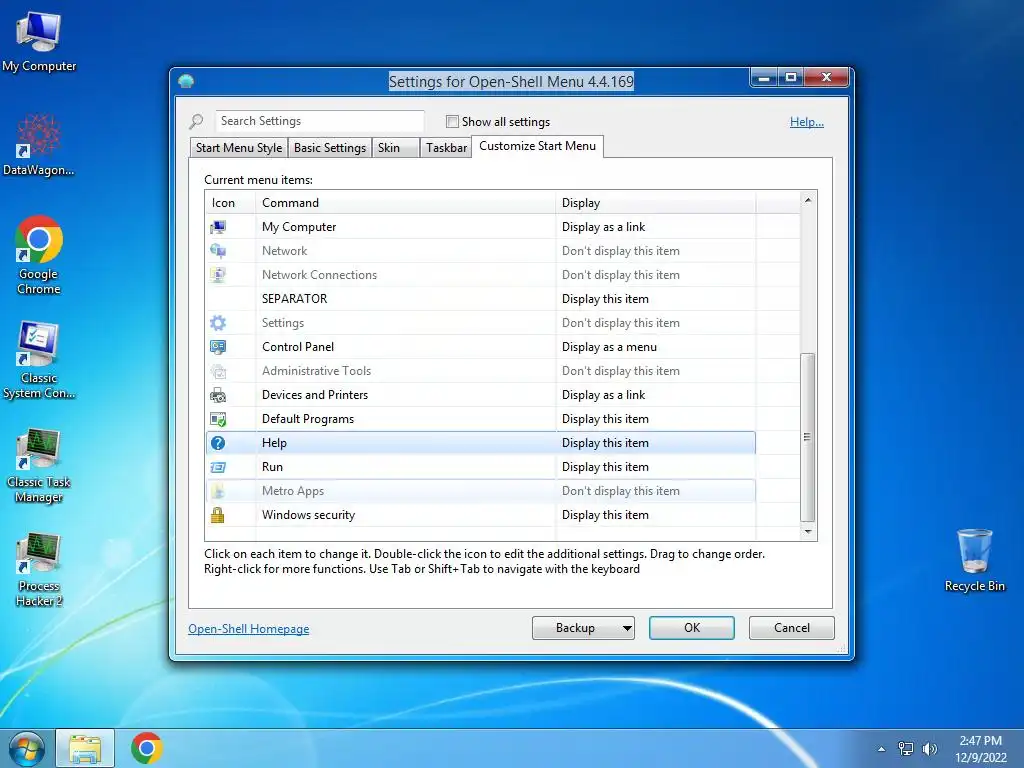Viewport: 1024px width, 768px height.
Task: Select the Recycle Bin desktop icon
Action: click(974, 560)
